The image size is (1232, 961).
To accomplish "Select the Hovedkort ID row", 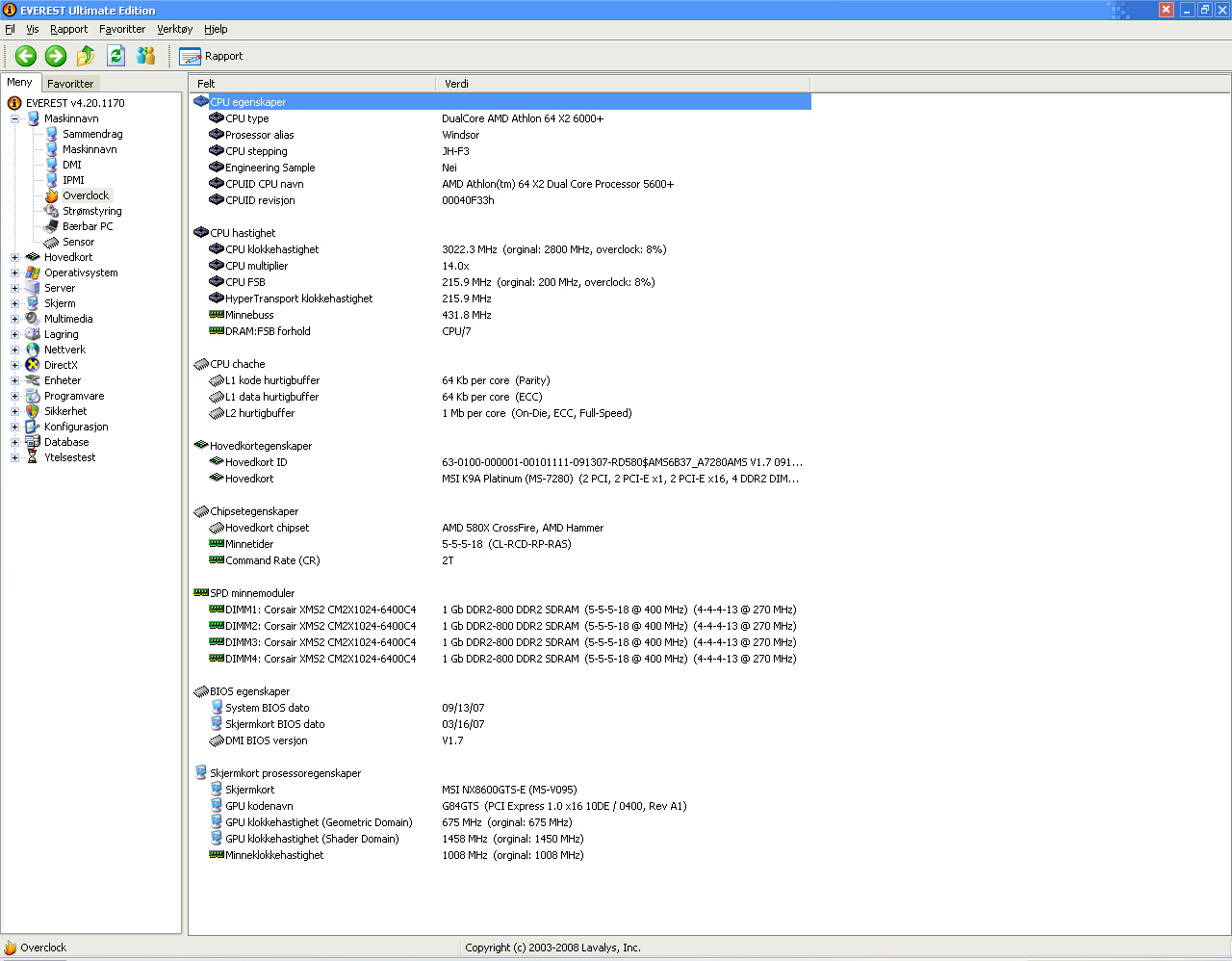I will tap(500, 462).
